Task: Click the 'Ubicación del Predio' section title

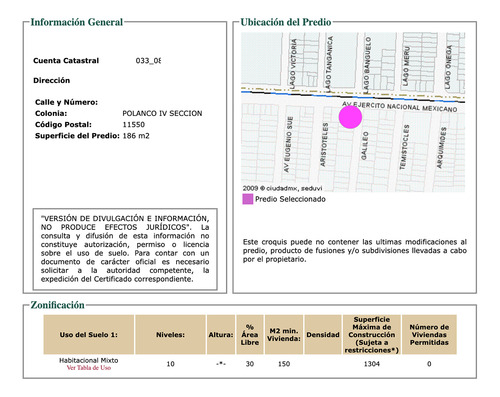Action: coord(286,22)
